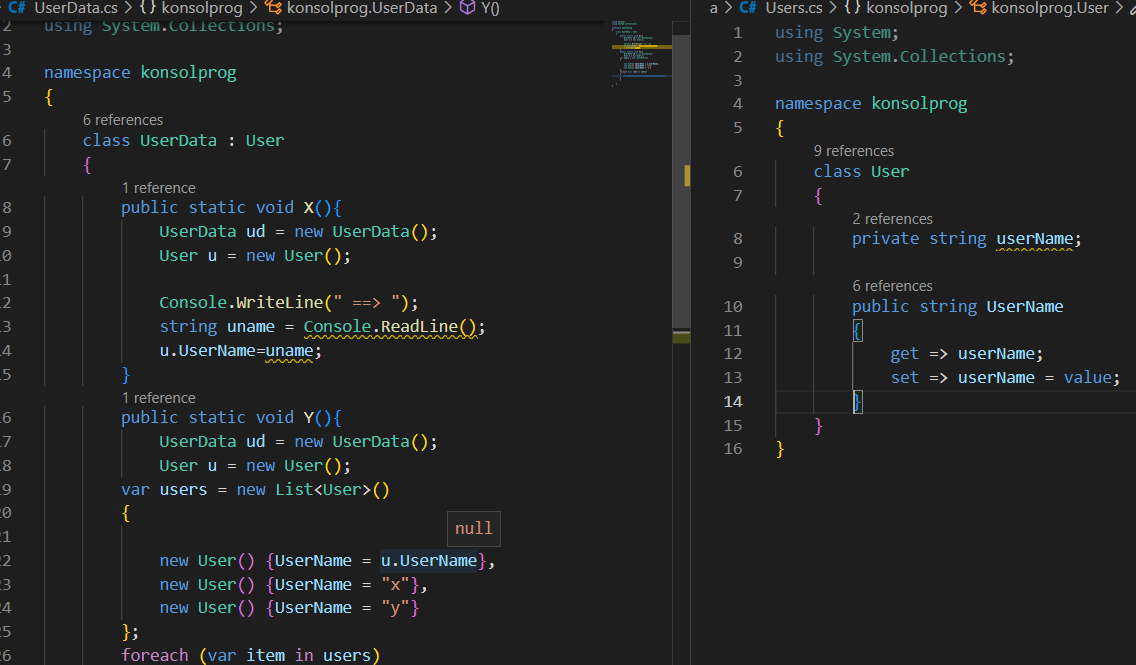1136x665 pixels.
Task: Open the right pane's konsolprog namespace breadcrumb
Action: click(907, 8)
